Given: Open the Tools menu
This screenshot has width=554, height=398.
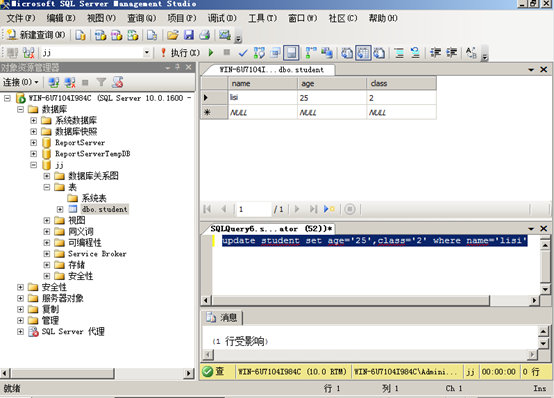Looking at the screenshot, I should coord(262,18).
